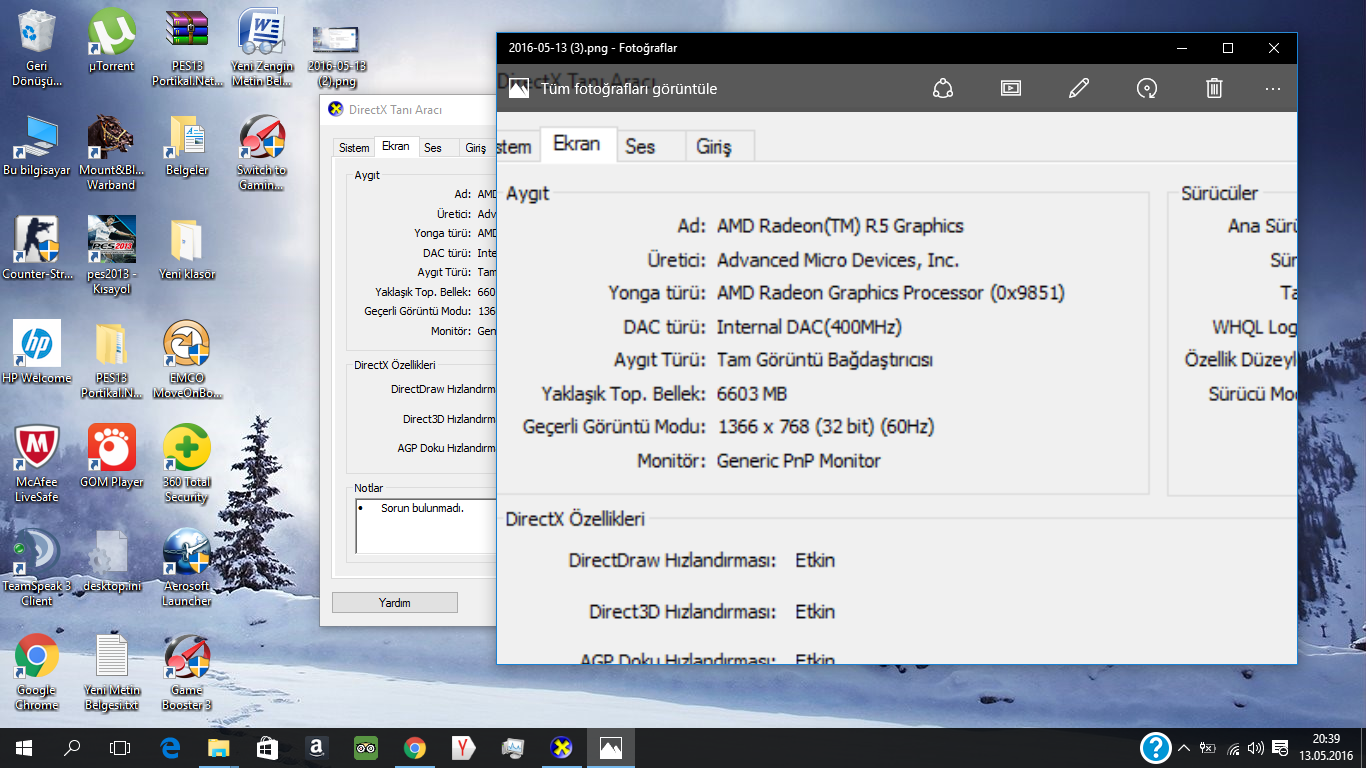Switch to Photos app taskbar button
Viewport: 1366px width, 768px height.
coord(611,747)
